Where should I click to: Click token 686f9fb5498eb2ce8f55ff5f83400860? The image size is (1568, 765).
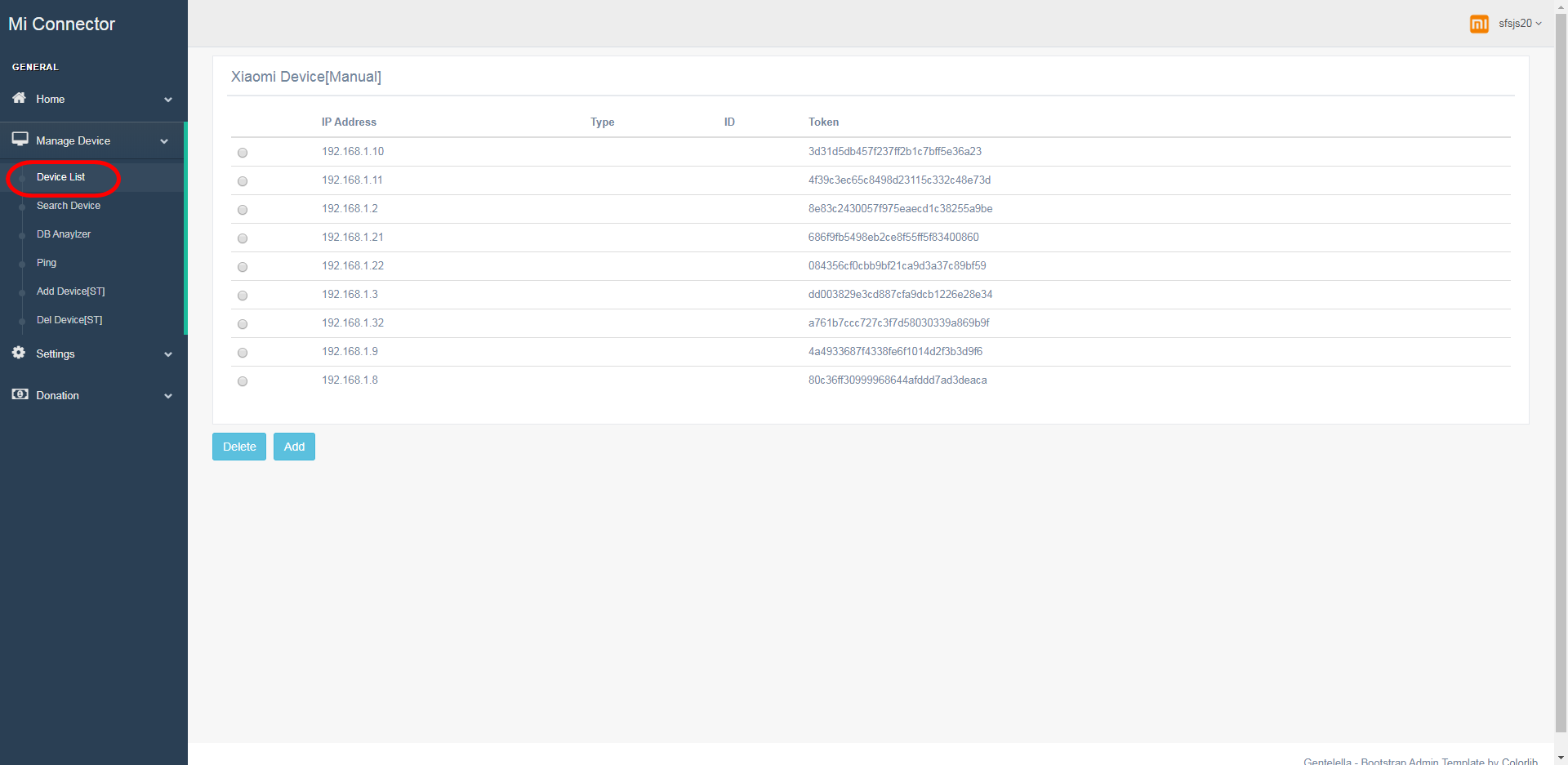pos(893,237)
